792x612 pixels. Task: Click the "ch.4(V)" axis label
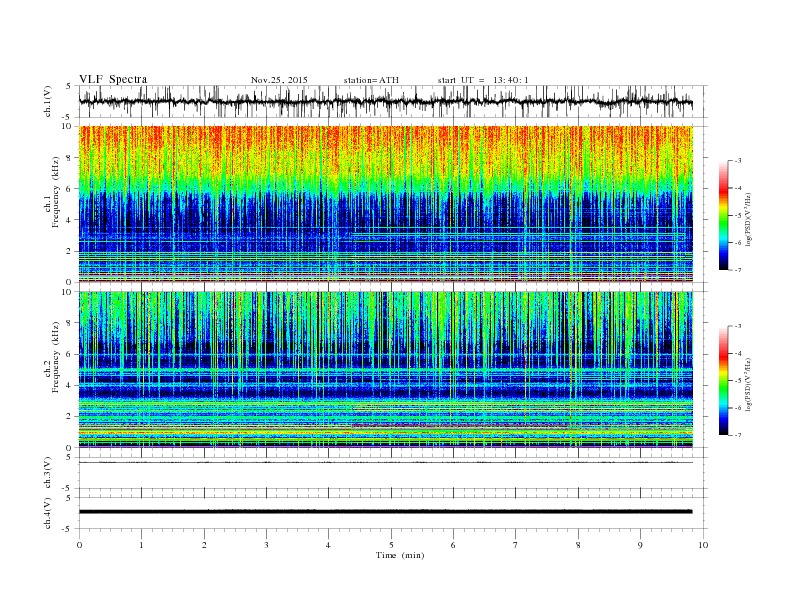point(48,513)
